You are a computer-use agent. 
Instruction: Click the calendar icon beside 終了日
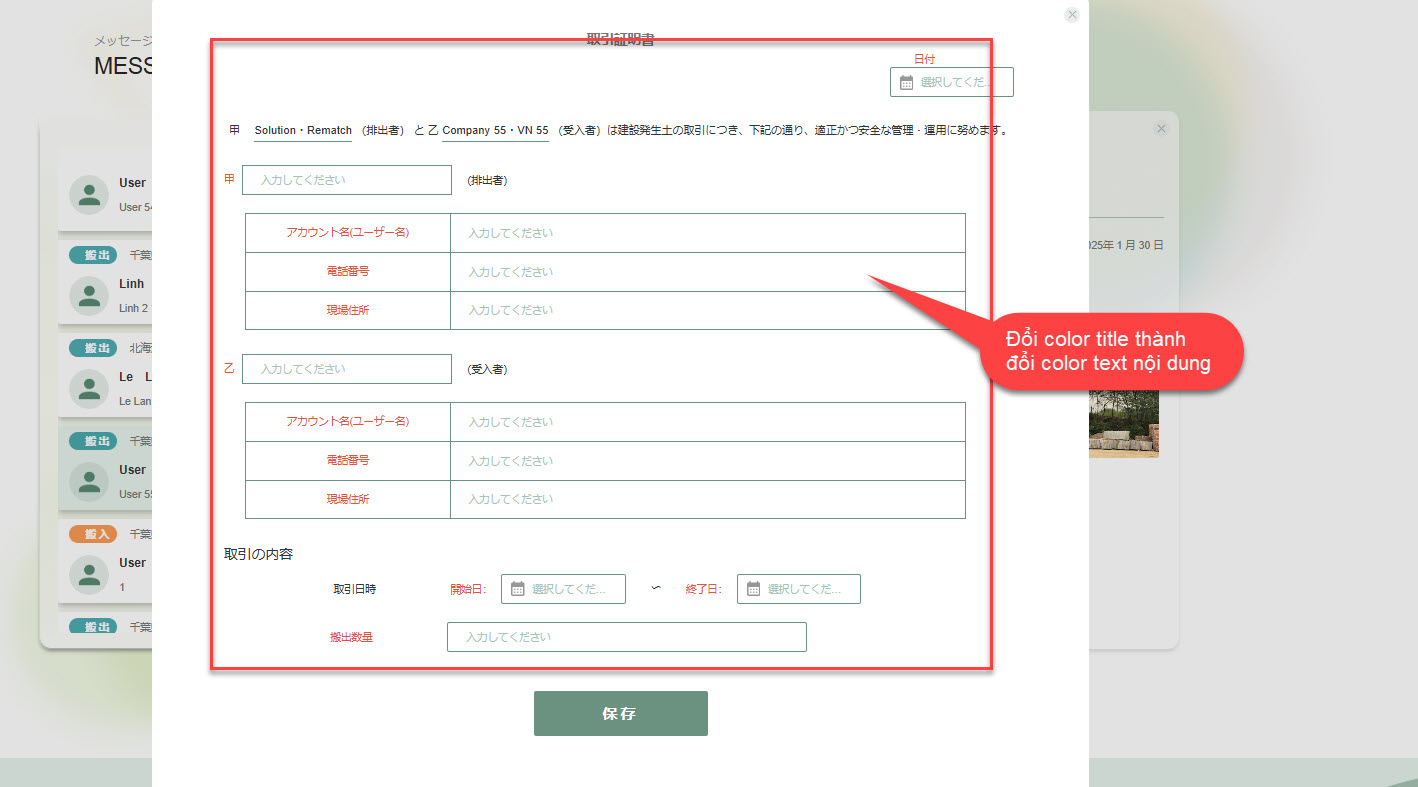[753, 589]
